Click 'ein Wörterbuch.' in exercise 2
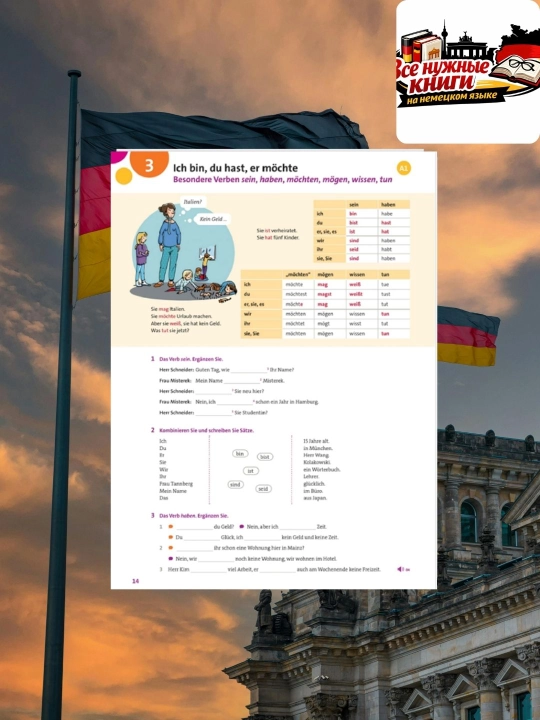Image resolution: width=540 pixels, height=720 pixels. [321, 470]
